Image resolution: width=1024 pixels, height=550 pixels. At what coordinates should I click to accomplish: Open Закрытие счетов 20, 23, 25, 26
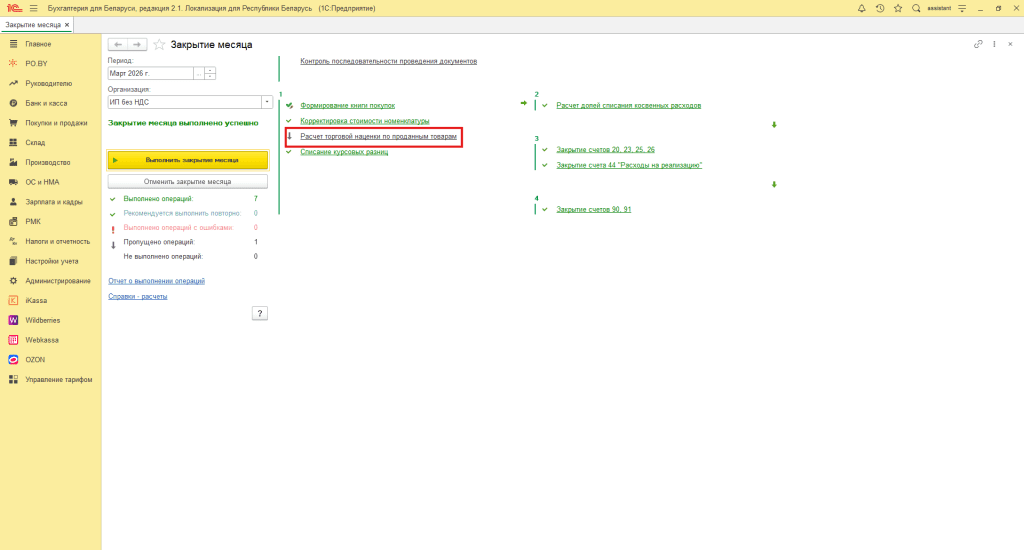605,150
